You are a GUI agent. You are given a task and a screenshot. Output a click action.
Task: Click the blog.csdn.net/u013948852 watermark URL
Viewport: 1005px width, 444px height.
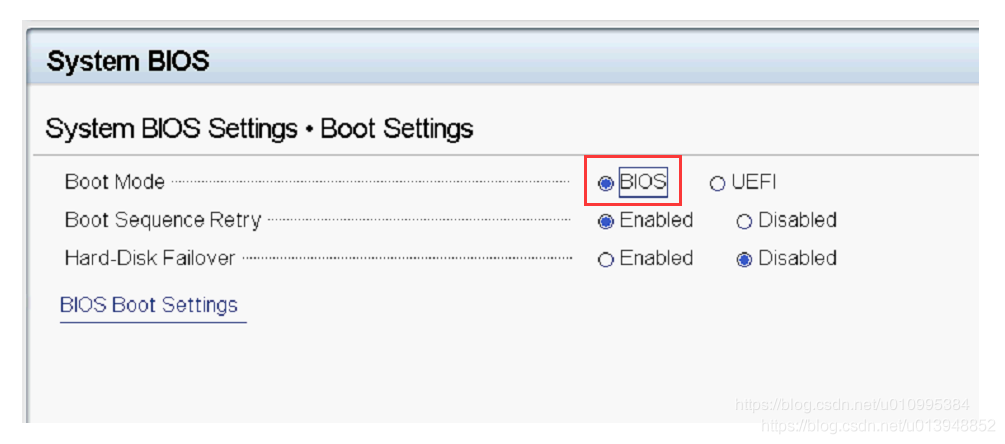[x=878, y=425]
